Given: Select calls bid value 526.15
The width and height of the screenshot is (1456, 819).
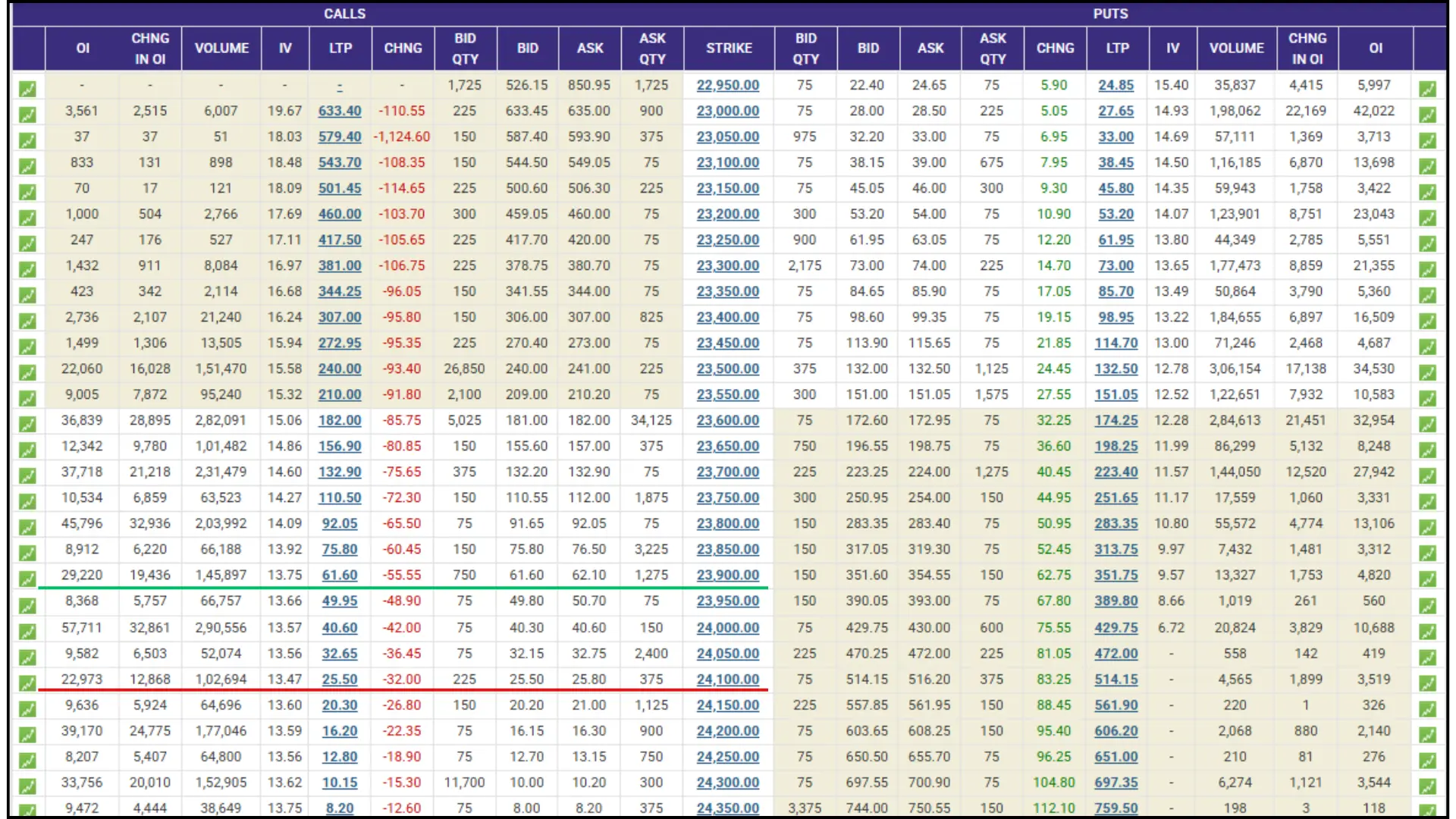Looking at the screenshot, I should point(527,85).
